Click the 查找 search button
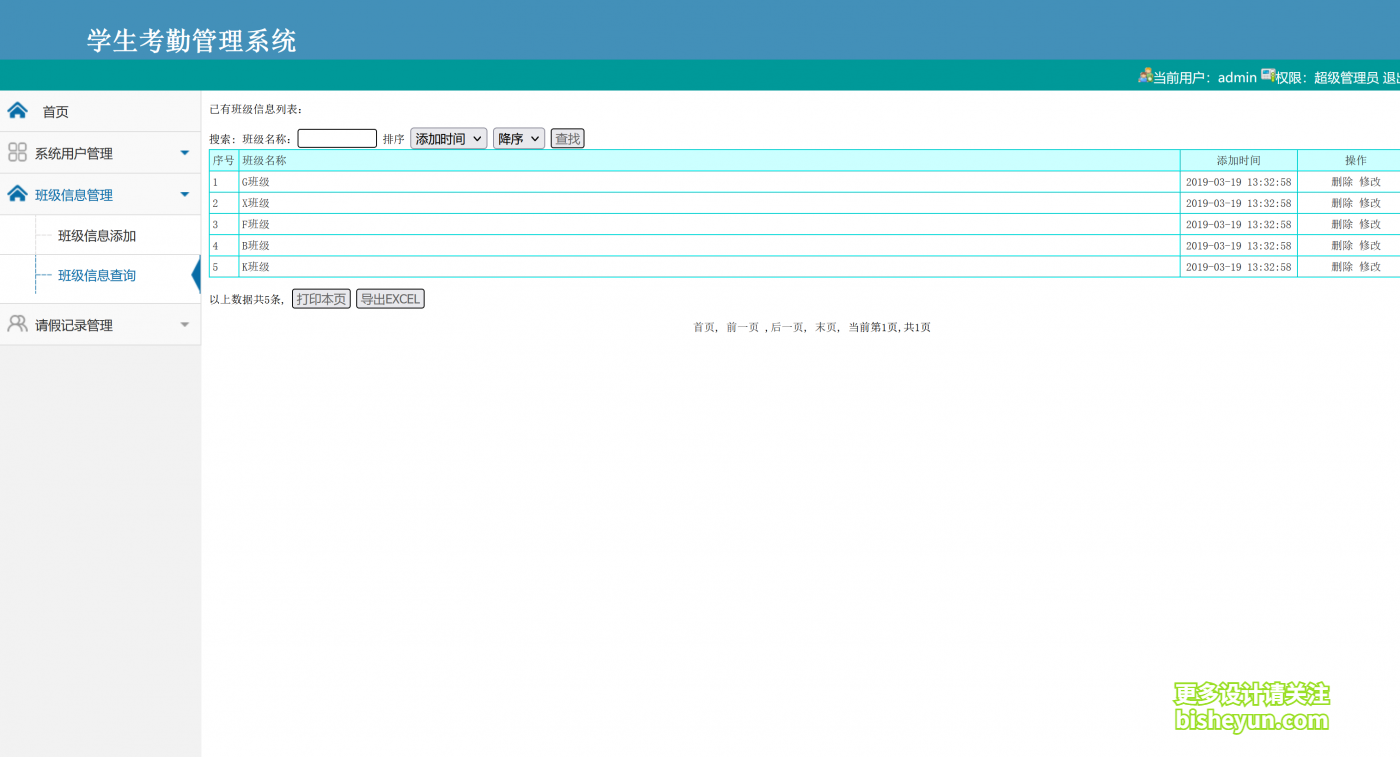 [567, 139]
